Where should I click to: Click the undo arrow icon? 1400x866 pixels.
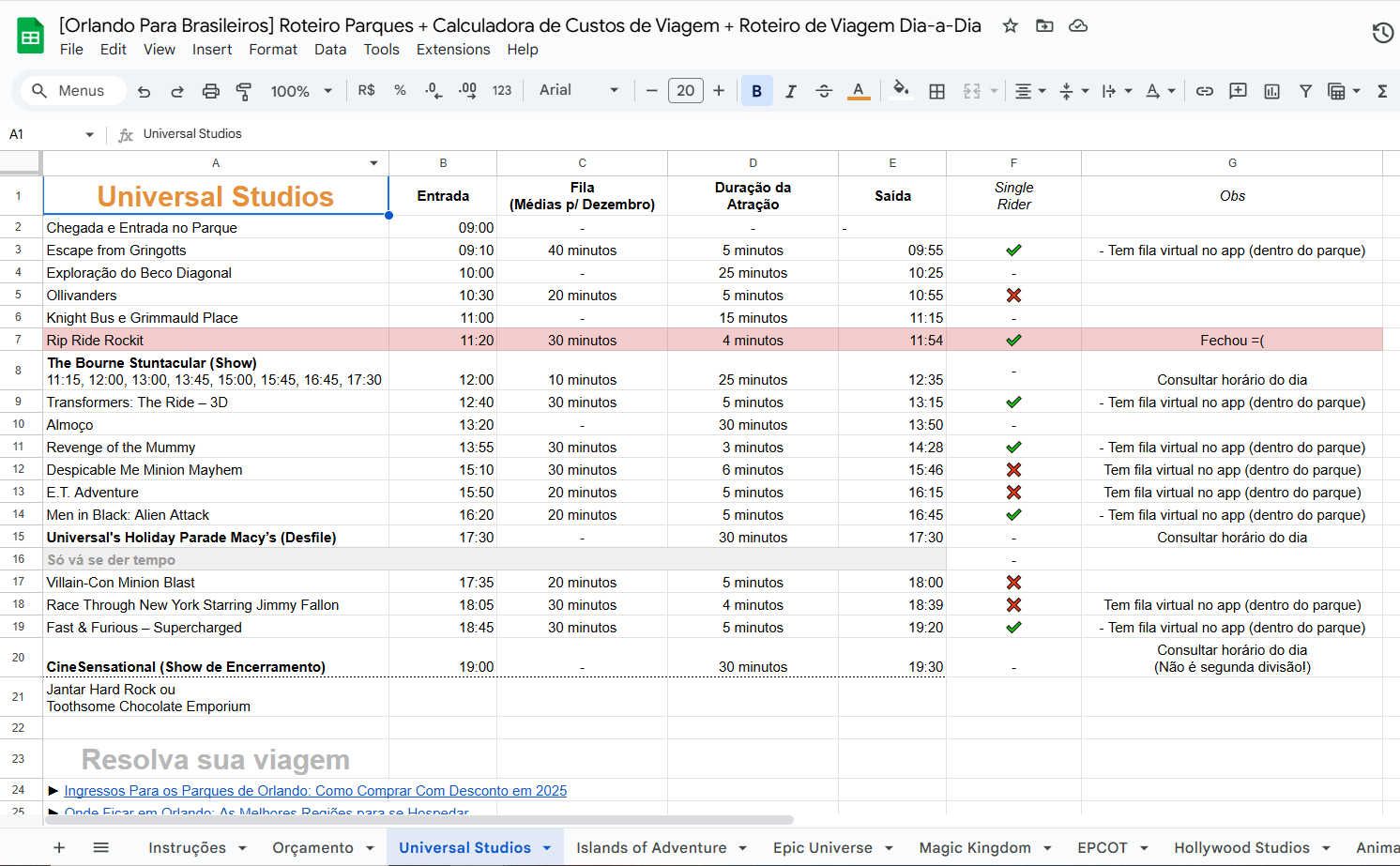coord(144,91)
